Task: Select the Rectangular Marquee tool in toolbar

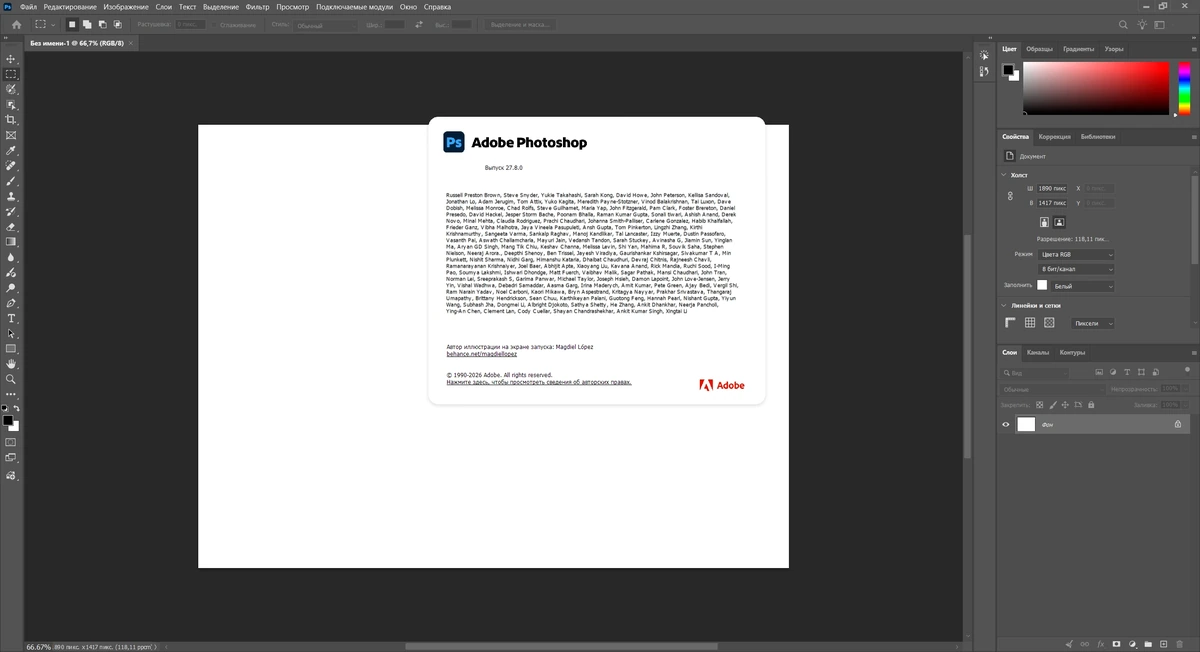Action: [x=11, y=74]
